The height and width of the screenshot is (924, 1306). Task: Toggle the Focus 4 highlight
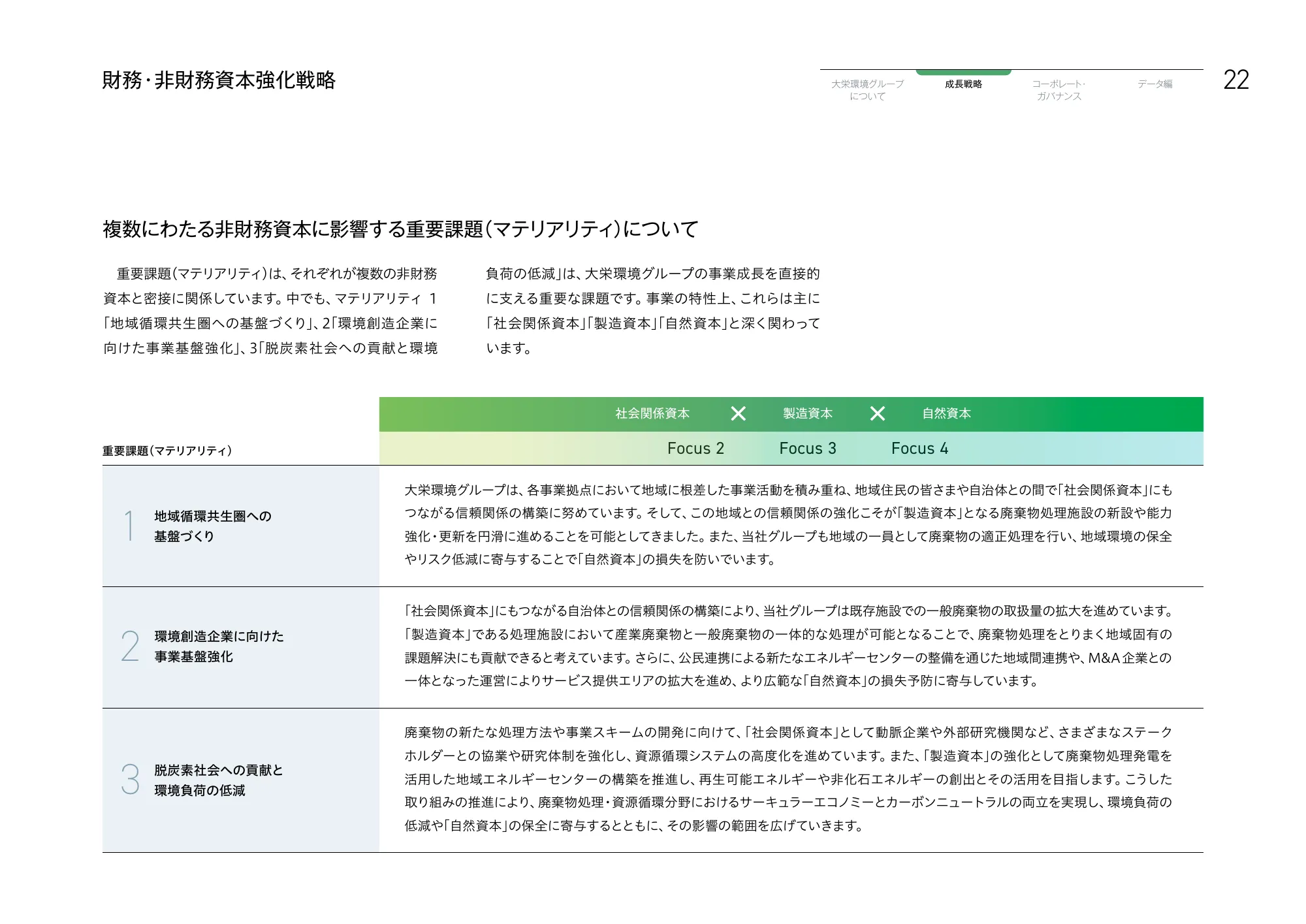pyautogui.click(x=919, y=448)
